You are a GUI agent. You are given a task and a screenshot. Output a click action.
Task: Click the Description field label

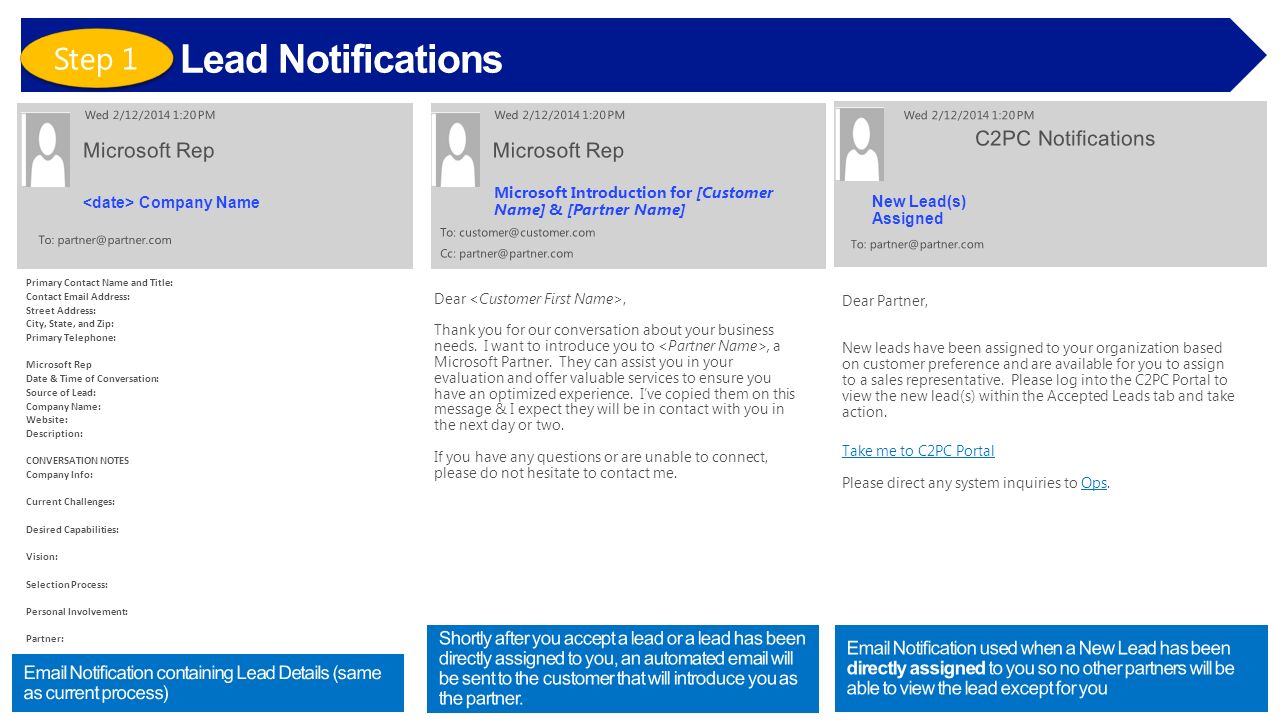point(54,434)
